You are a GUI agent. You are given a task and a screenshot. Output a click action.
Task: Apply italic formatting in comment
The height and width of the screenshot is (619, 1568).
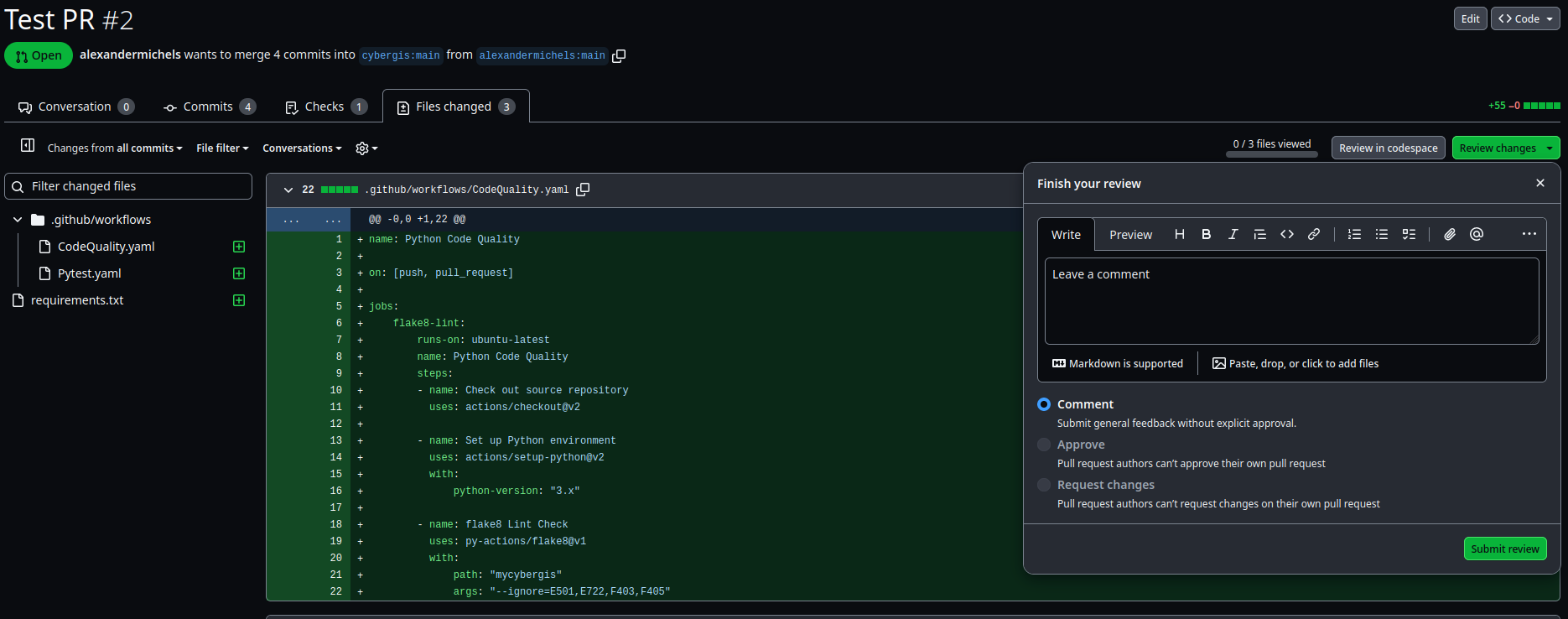[x=1233, y=234]
